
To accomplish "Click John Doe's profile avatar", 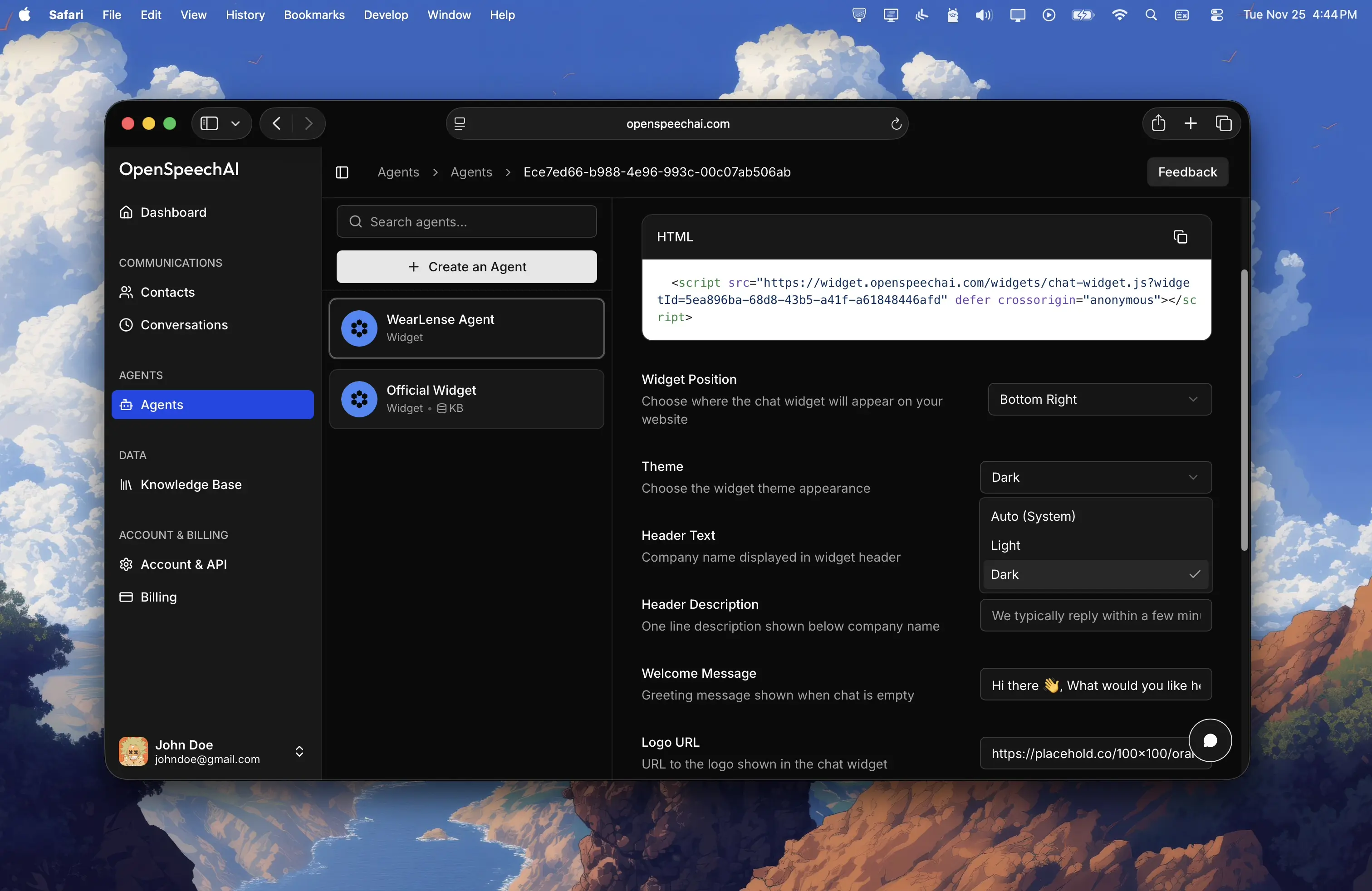I will coord(133,751).
